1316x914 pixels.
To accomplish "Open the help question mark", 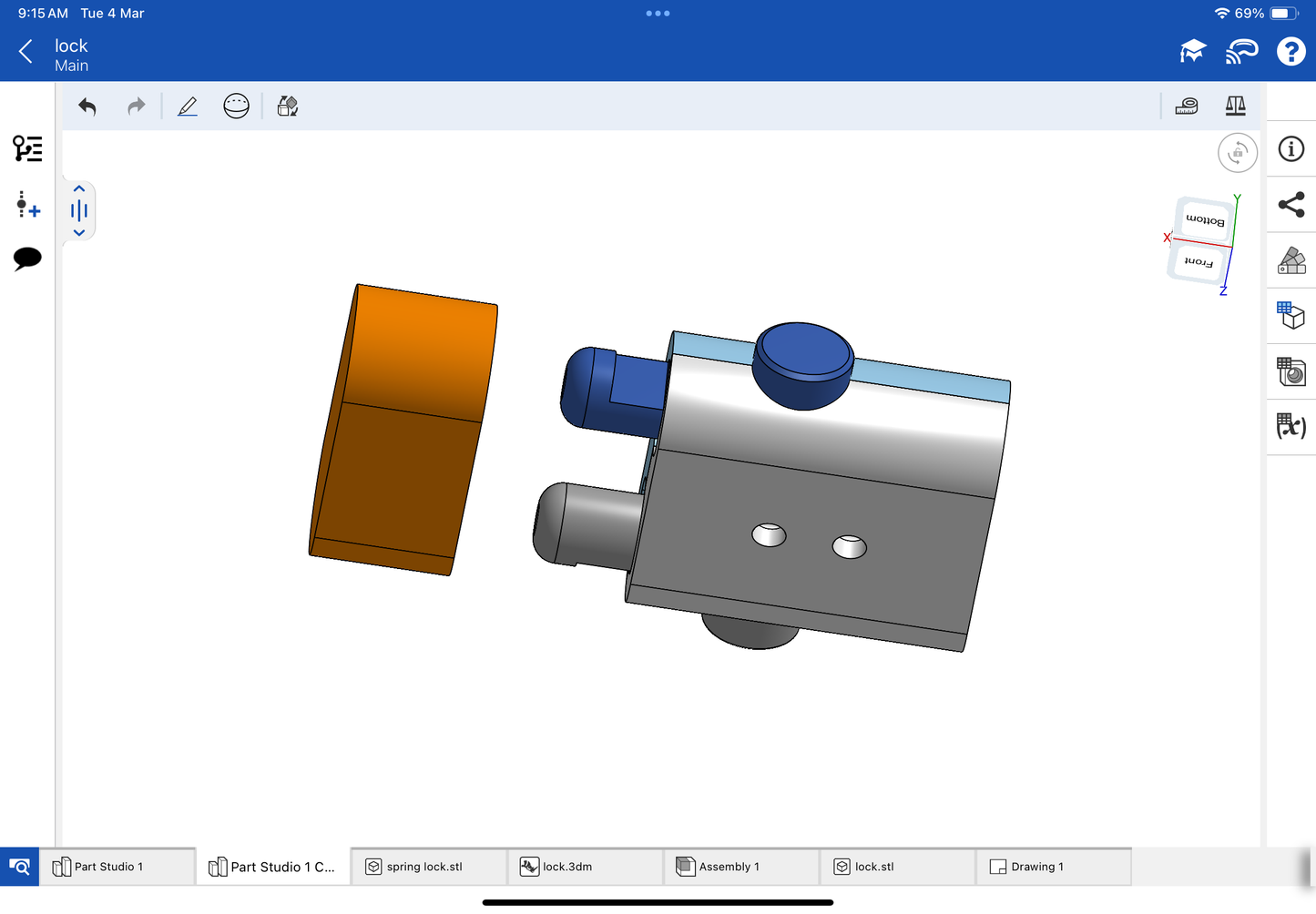I will (1290, 52).
